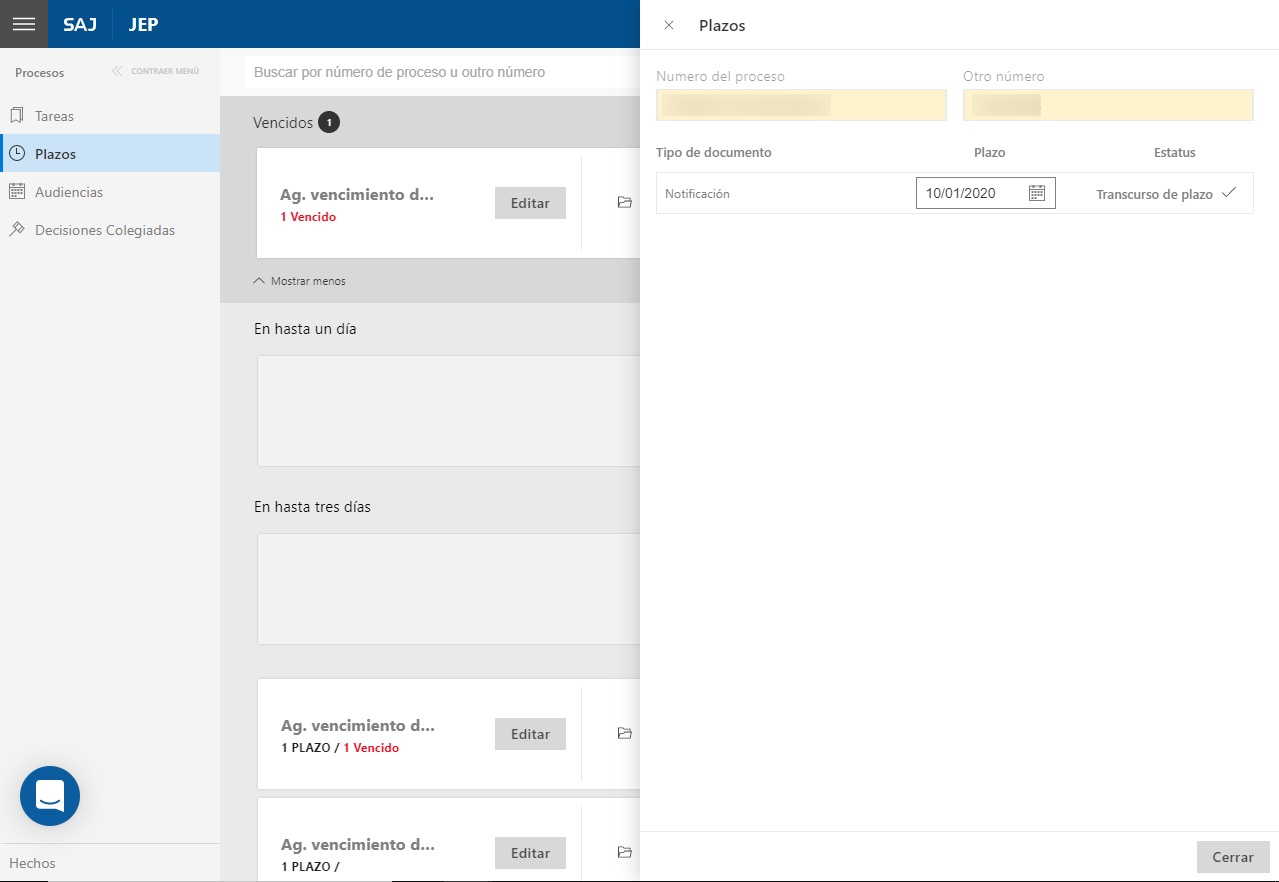
Task: Open Decisiones Colegiadas section
Action: click(104, 230)
